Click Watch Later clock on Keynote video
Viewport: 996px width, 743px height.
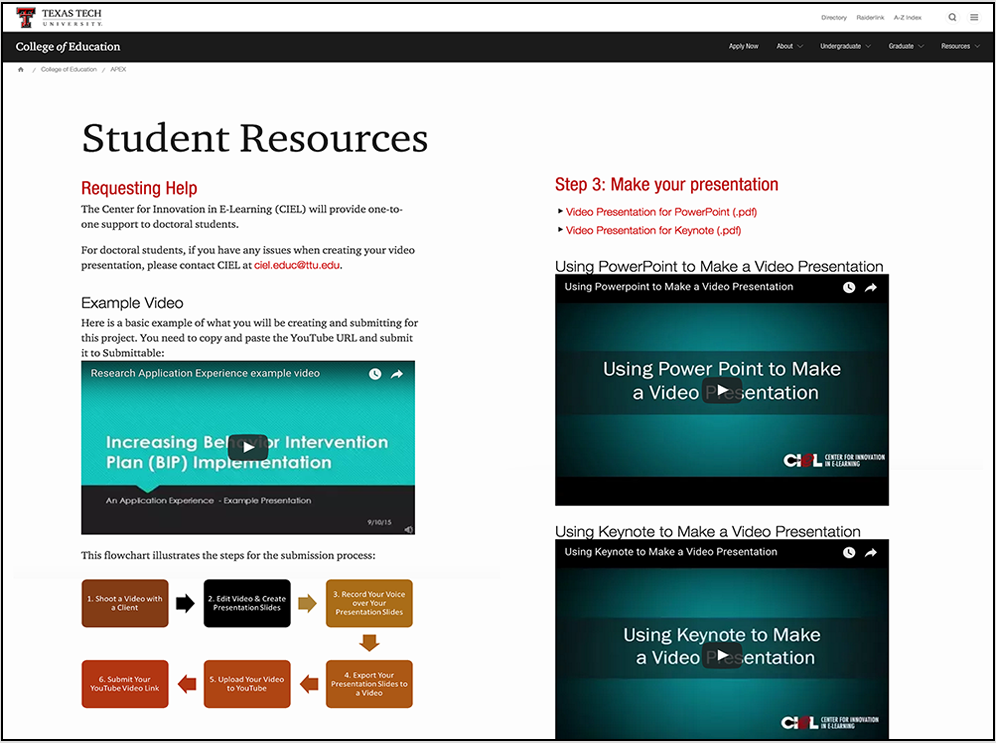(849, 552)
